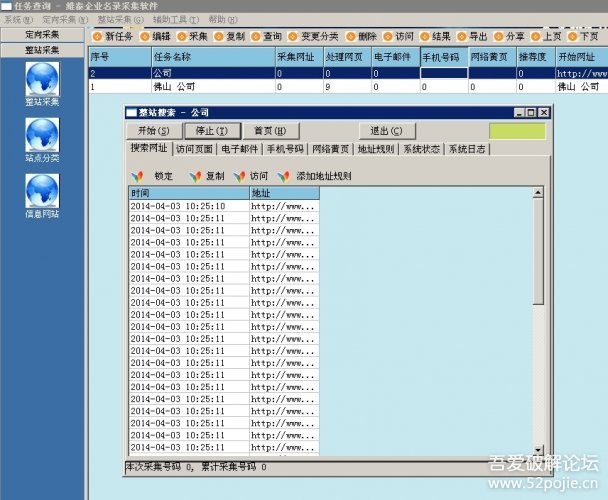Click 推荐度 column header
This screenshot has width=608, height=500.
tap(536, 57)
